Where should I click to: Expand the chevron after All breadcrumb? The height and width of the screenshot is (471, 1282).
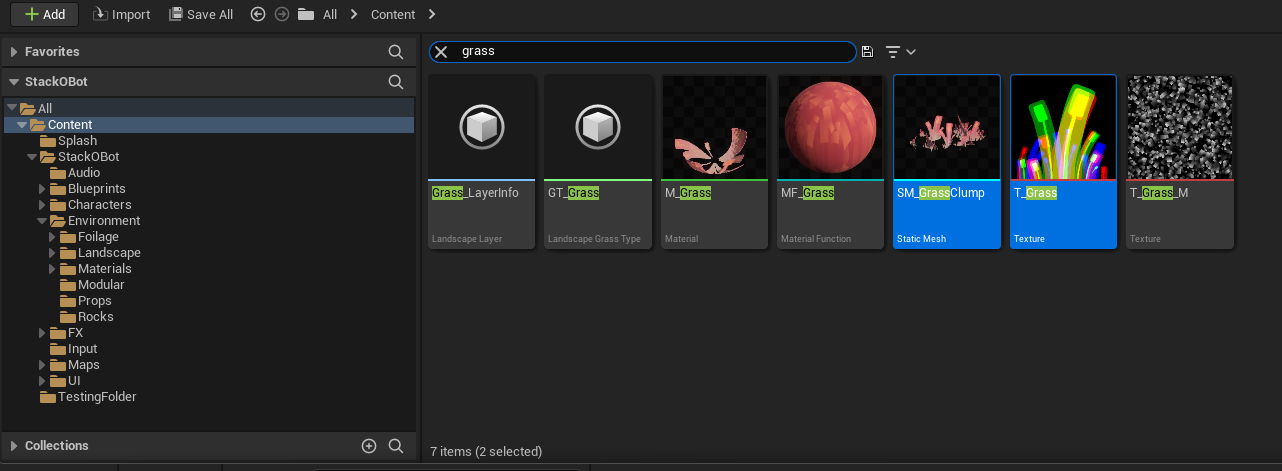tap(354, 14)
